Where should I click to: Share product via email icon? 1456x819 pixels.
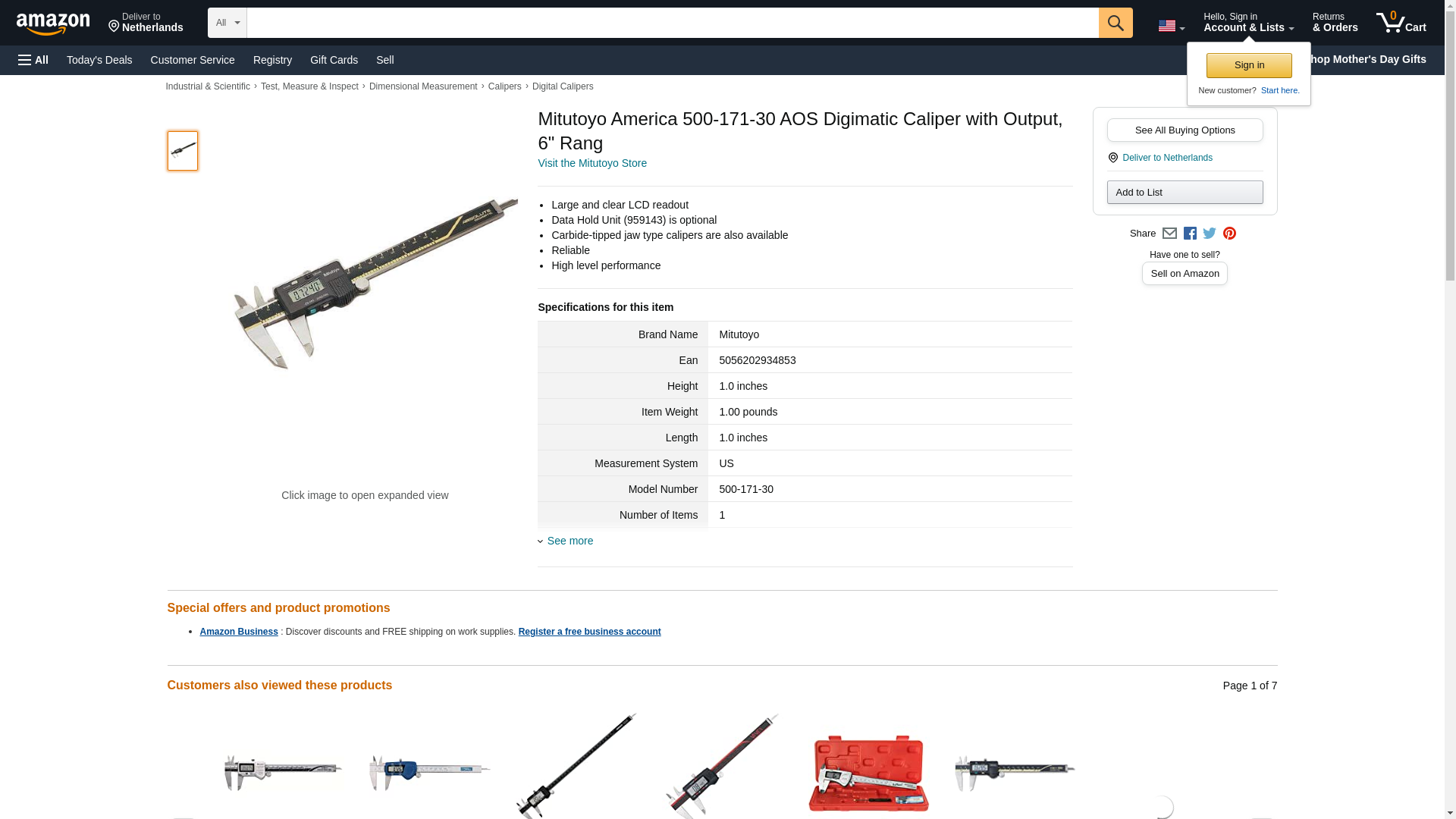click(1169, 234)
